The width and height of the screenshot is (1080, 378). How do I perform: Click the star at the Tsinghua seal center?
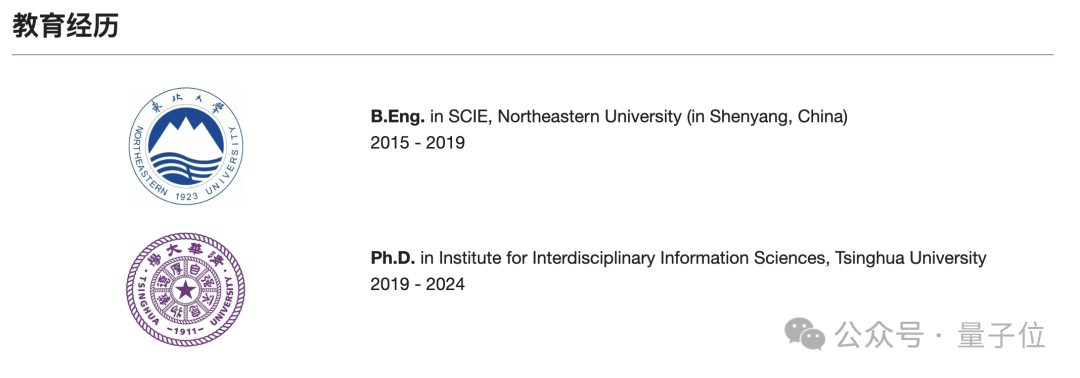186,289
